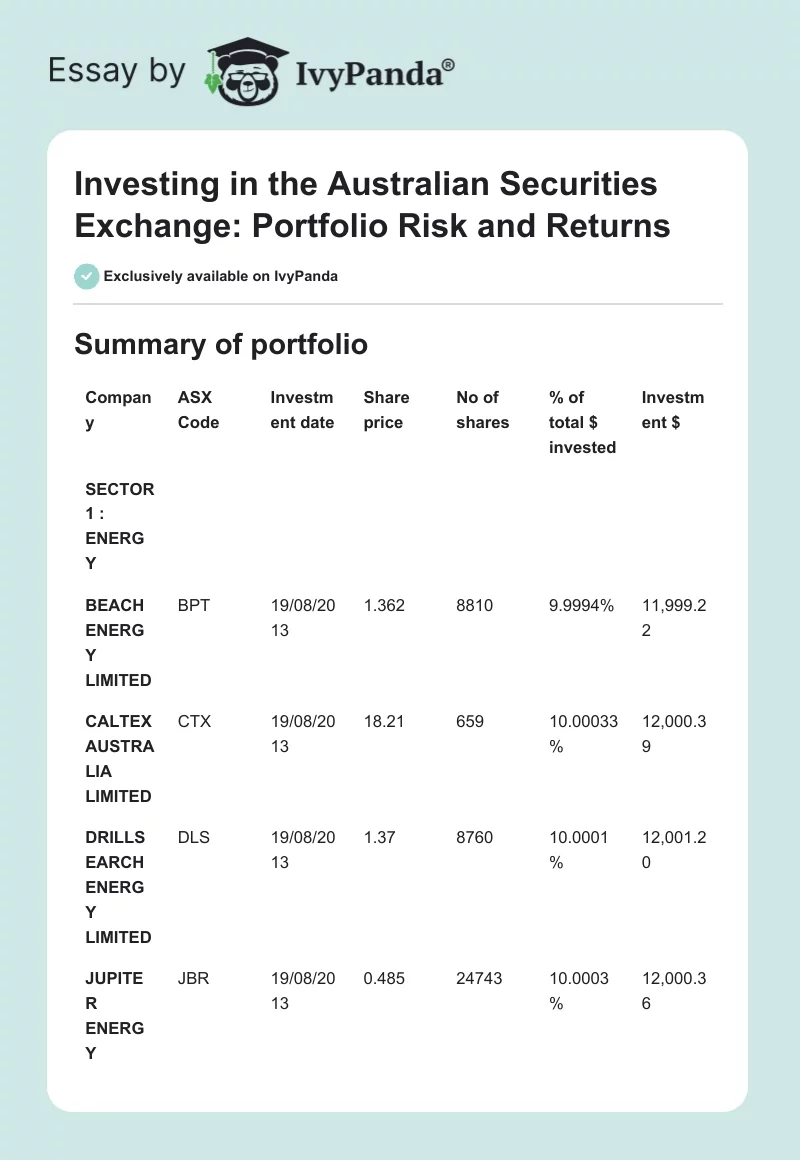
Task: Select the 18.21 share price value
Action: pos(384,721)
